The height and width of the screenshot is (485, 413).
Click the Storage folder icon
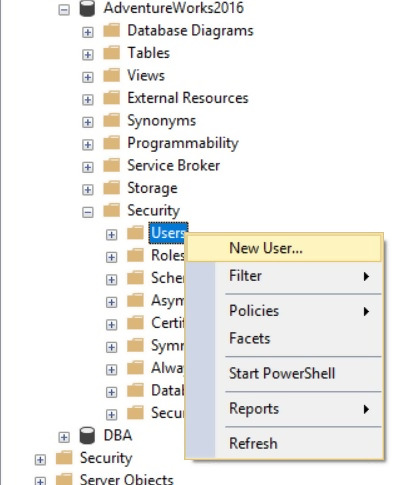(x=112, y=188)
